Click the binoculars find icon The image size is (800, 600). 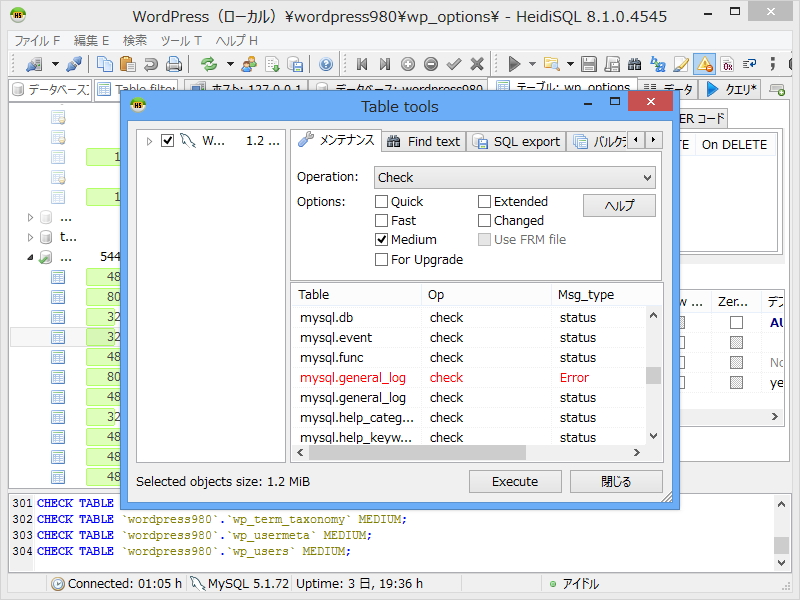[x=634, y=64]
